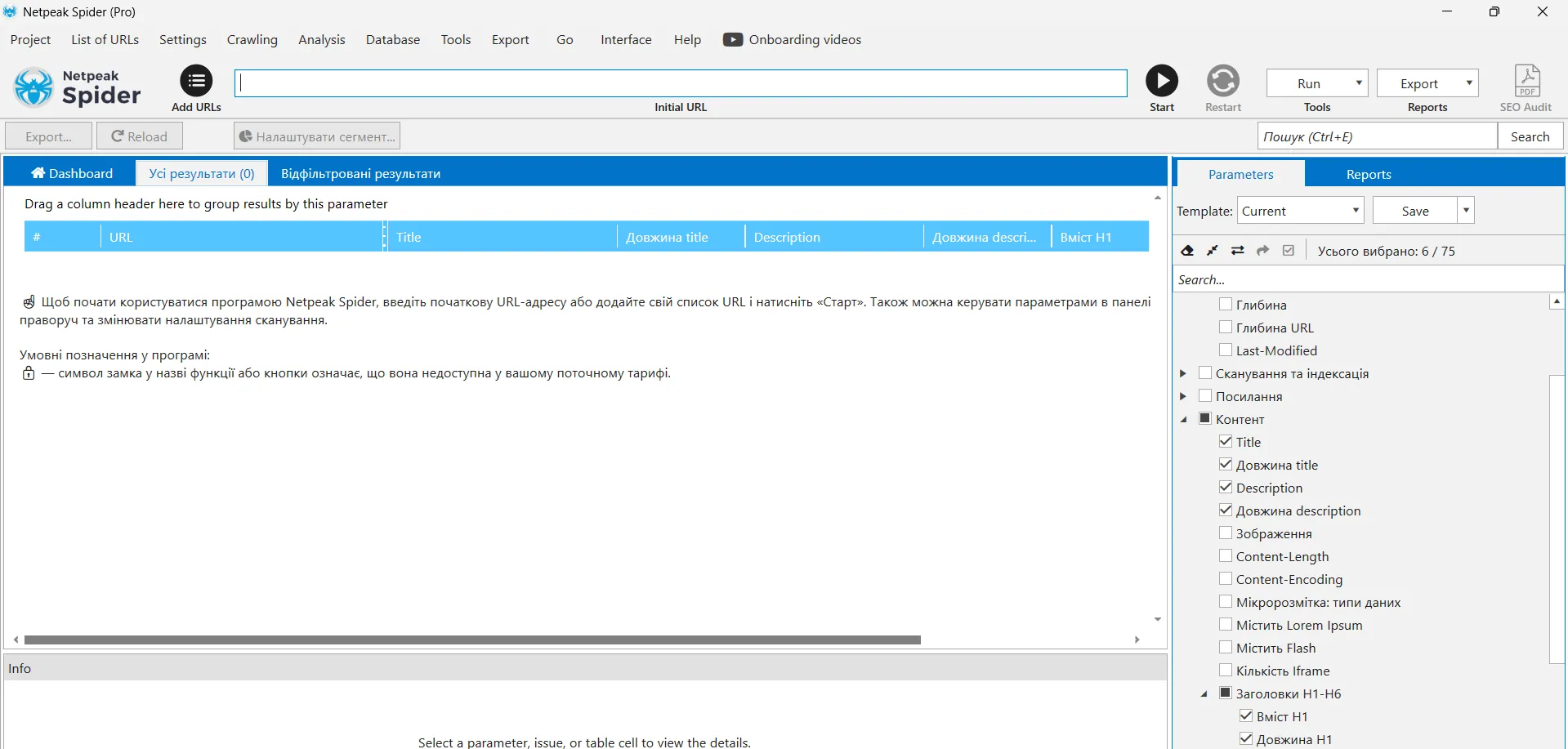The width and height of the screenshot is (1568, 749).
Task: Click the Restart crawl icon
Action: (1223, 81)
